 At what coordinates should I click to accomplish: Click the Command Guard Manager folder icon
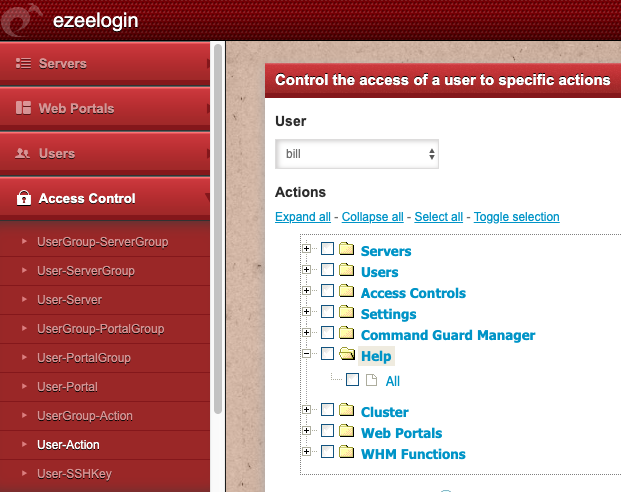pyautogui.click(x=347, y=333)
